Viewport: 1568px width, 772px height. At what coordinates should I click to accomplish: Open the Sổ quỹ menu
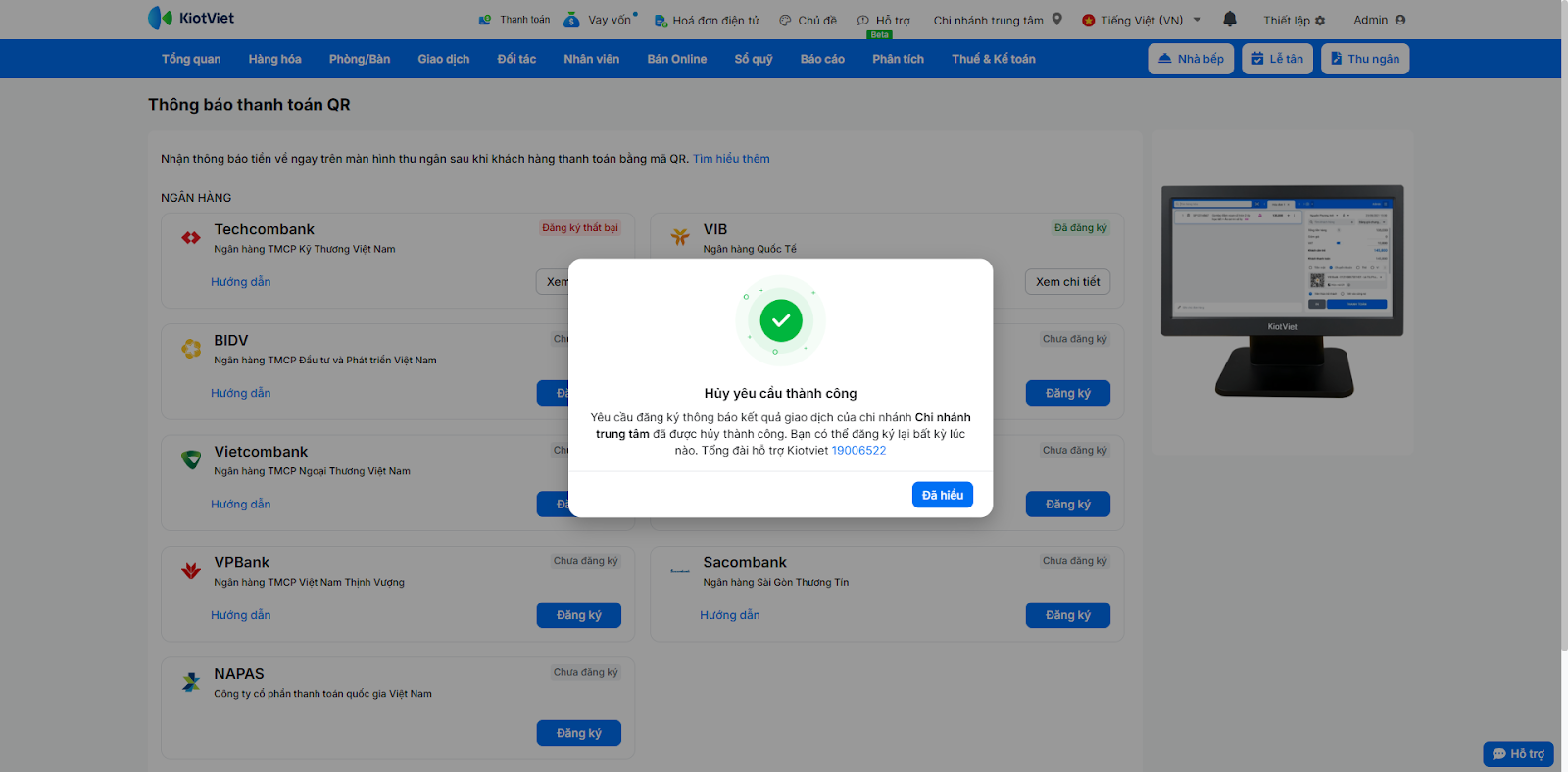pos(754,59)
